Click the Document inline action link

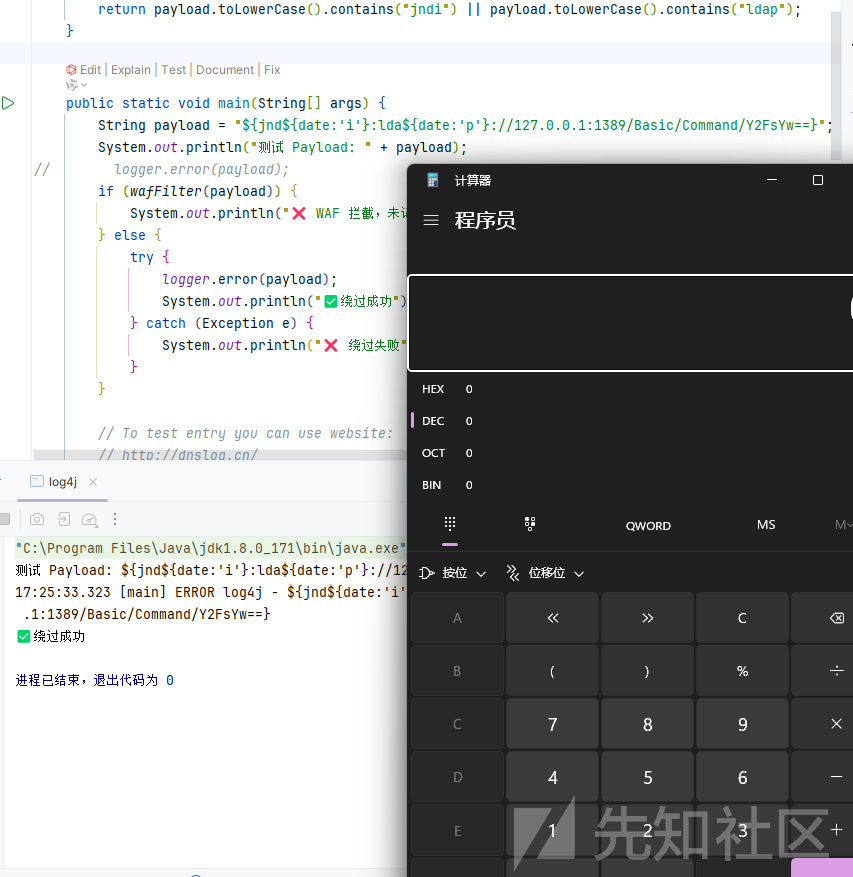pyautogui.click(x=225, y=70)
